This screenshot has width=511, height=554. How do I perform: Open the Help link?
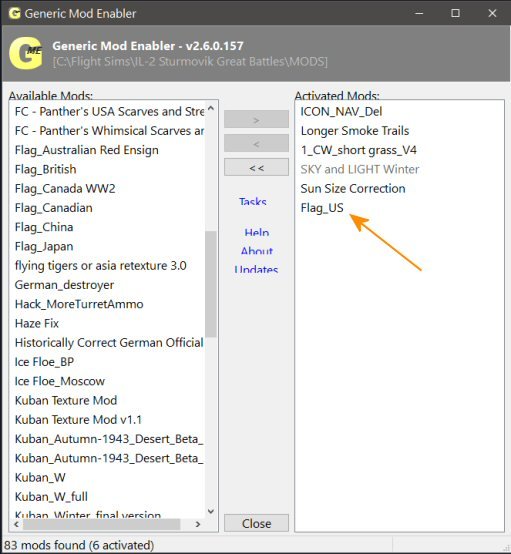tap(257, 232)
